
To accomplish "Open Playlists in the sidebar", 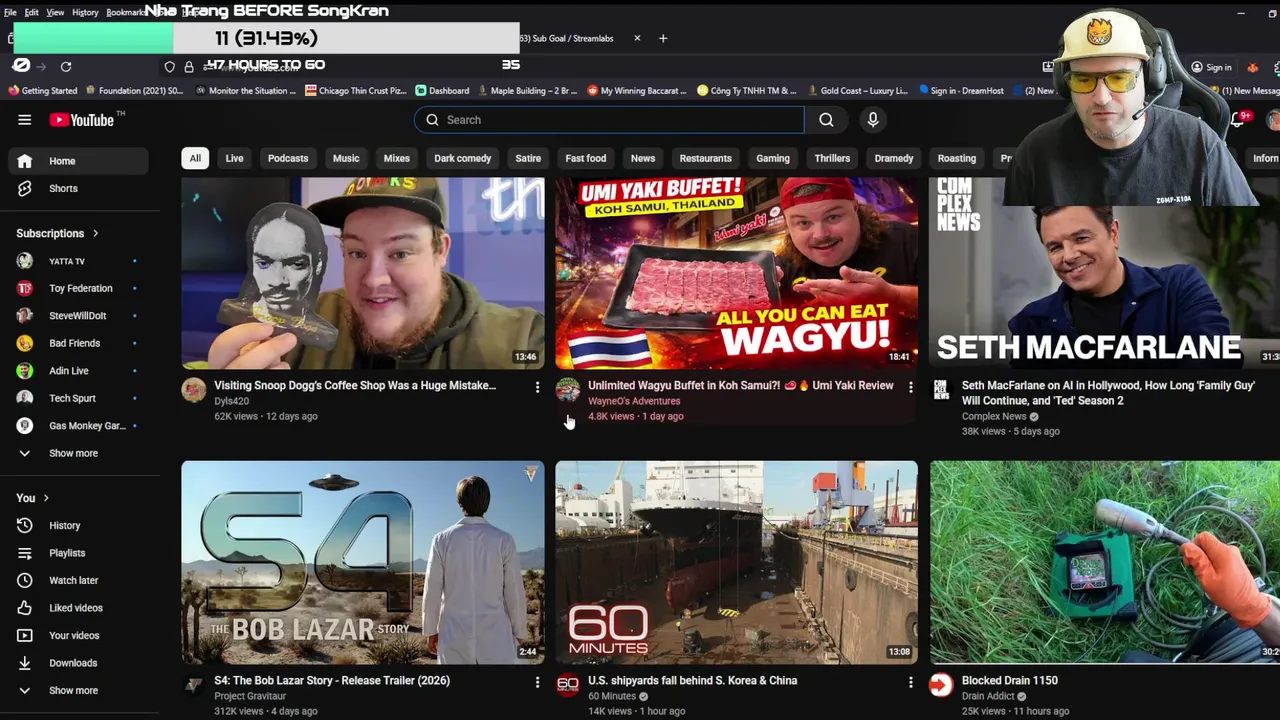I will [78, 553].
